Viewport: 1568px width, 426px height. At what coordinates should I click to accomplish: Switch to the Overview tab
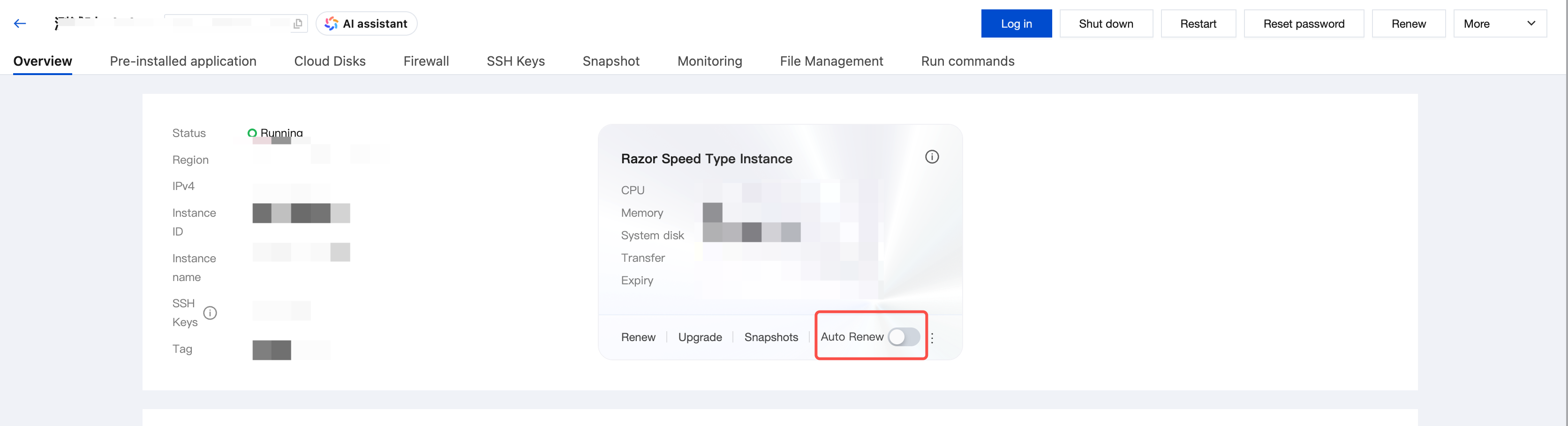point(43,61)
